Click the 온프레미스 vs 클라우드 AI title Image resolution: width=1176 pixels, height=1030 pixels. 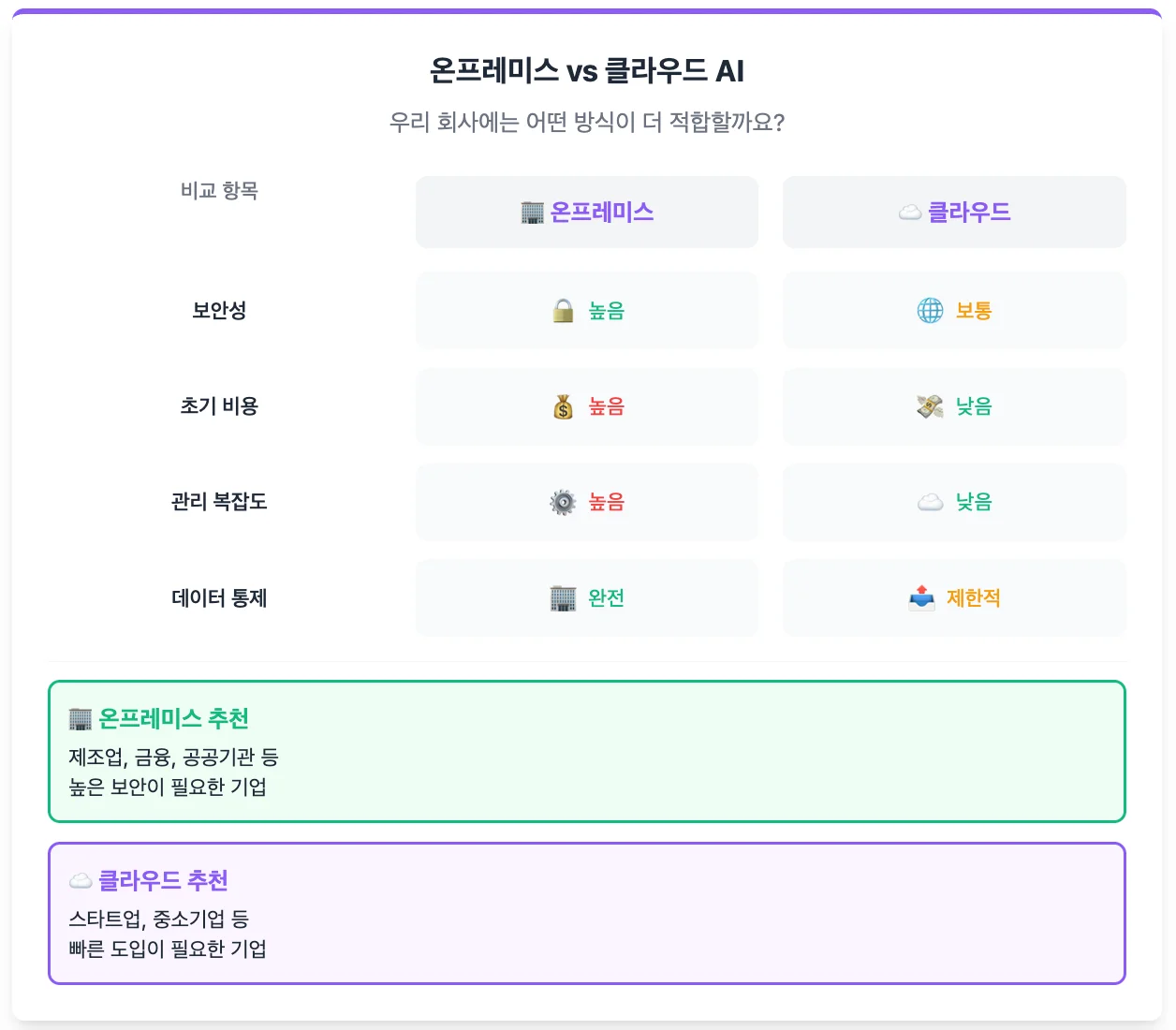587,71
